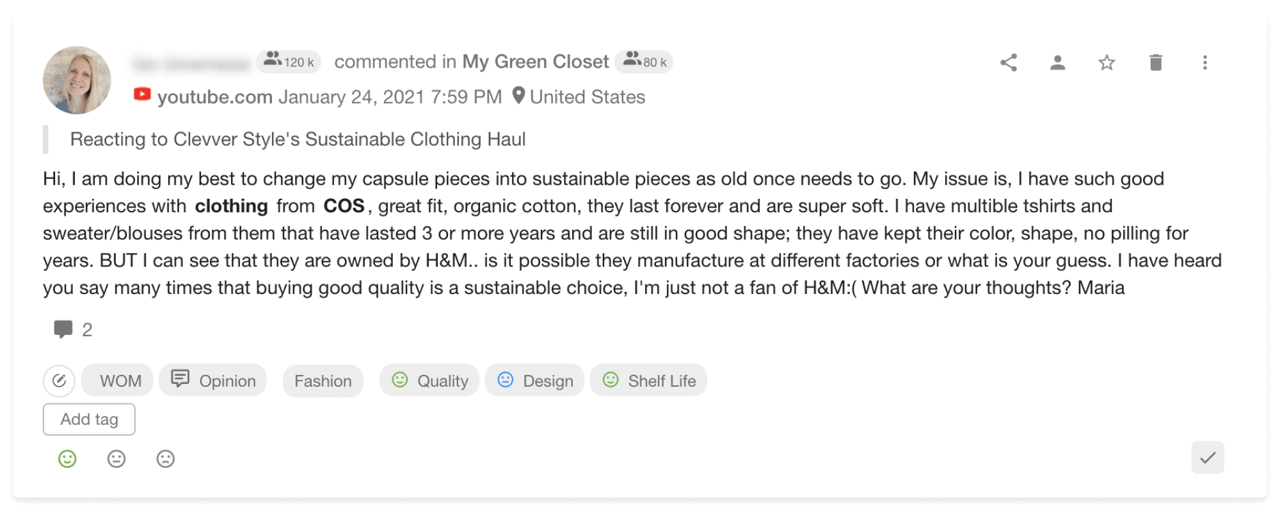The image size is (1280, 515).
Task: Set sentiment to positive smiley
Action: click(x=67, y=459)
